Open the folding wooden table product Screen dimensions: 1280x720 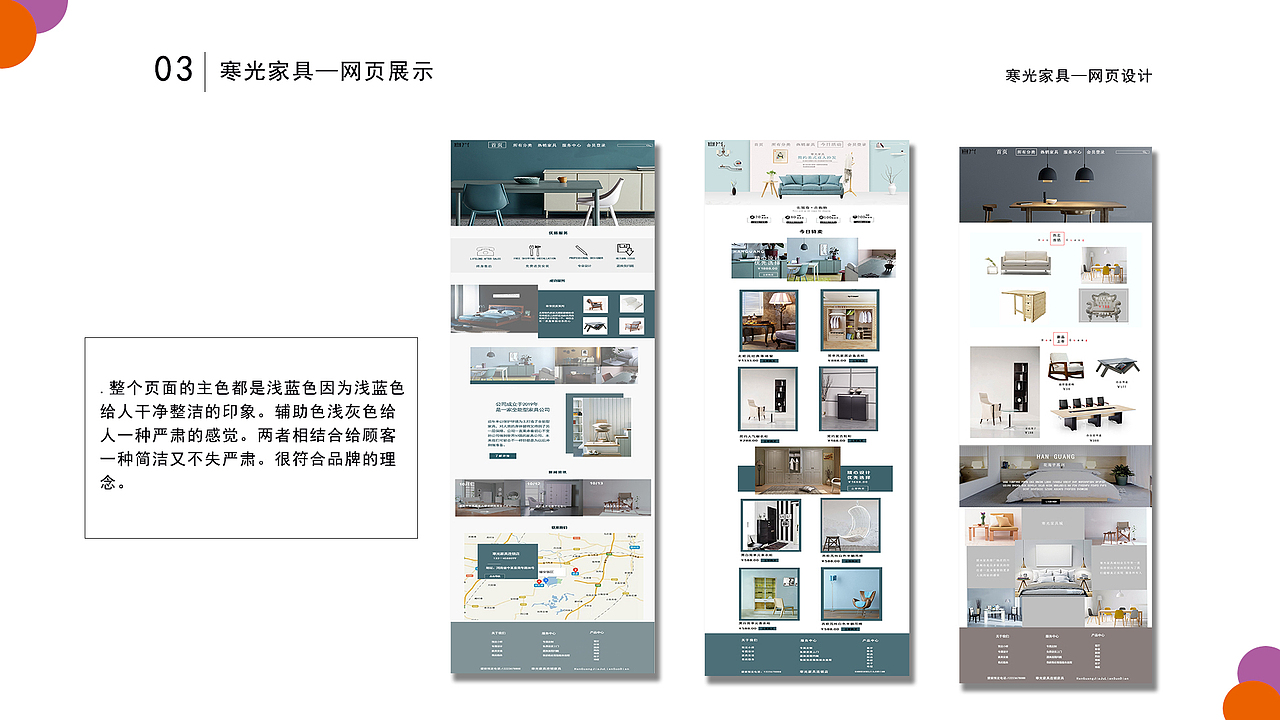1024,306
